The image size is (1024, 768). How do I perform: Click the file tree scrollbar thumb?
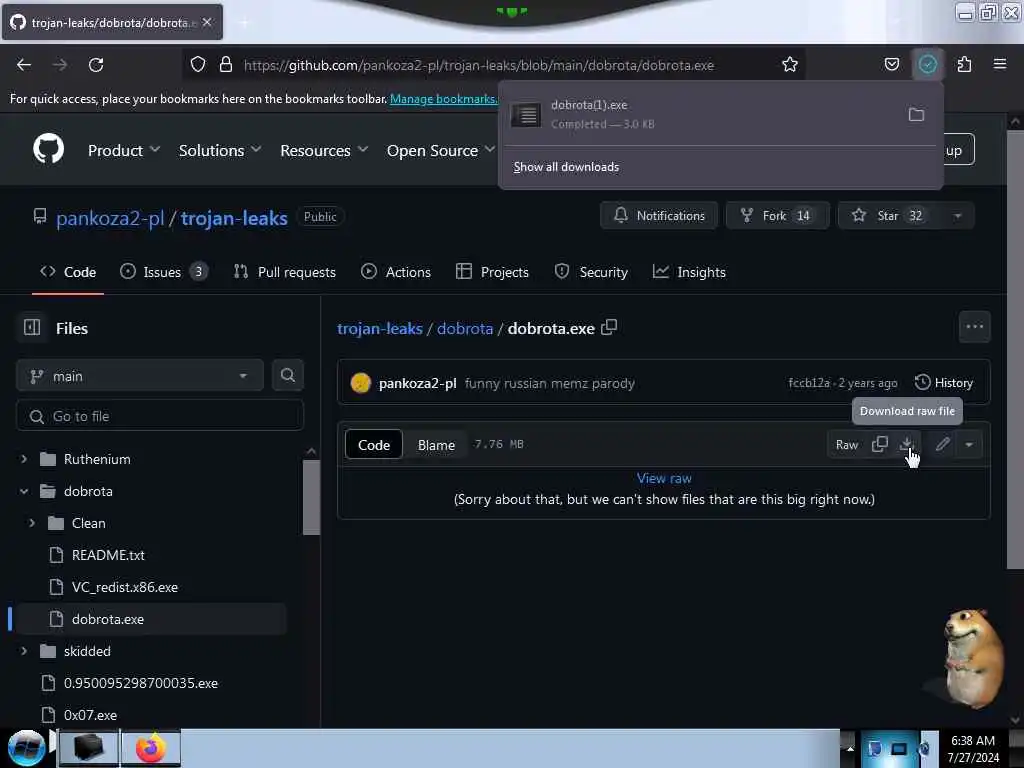[312, 497]
